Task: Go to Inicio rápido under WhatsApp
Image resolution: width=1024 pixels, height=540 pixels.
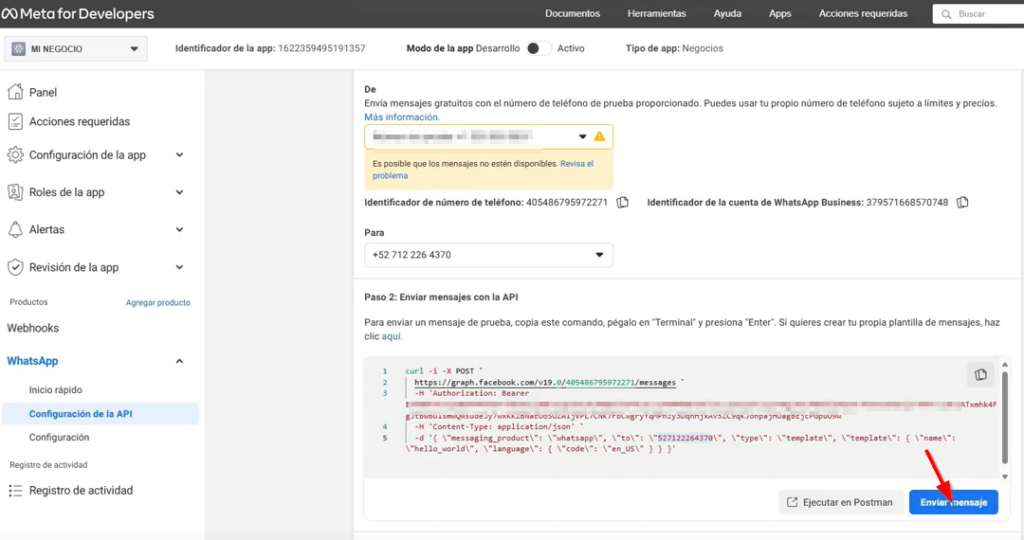Action: 56,390
